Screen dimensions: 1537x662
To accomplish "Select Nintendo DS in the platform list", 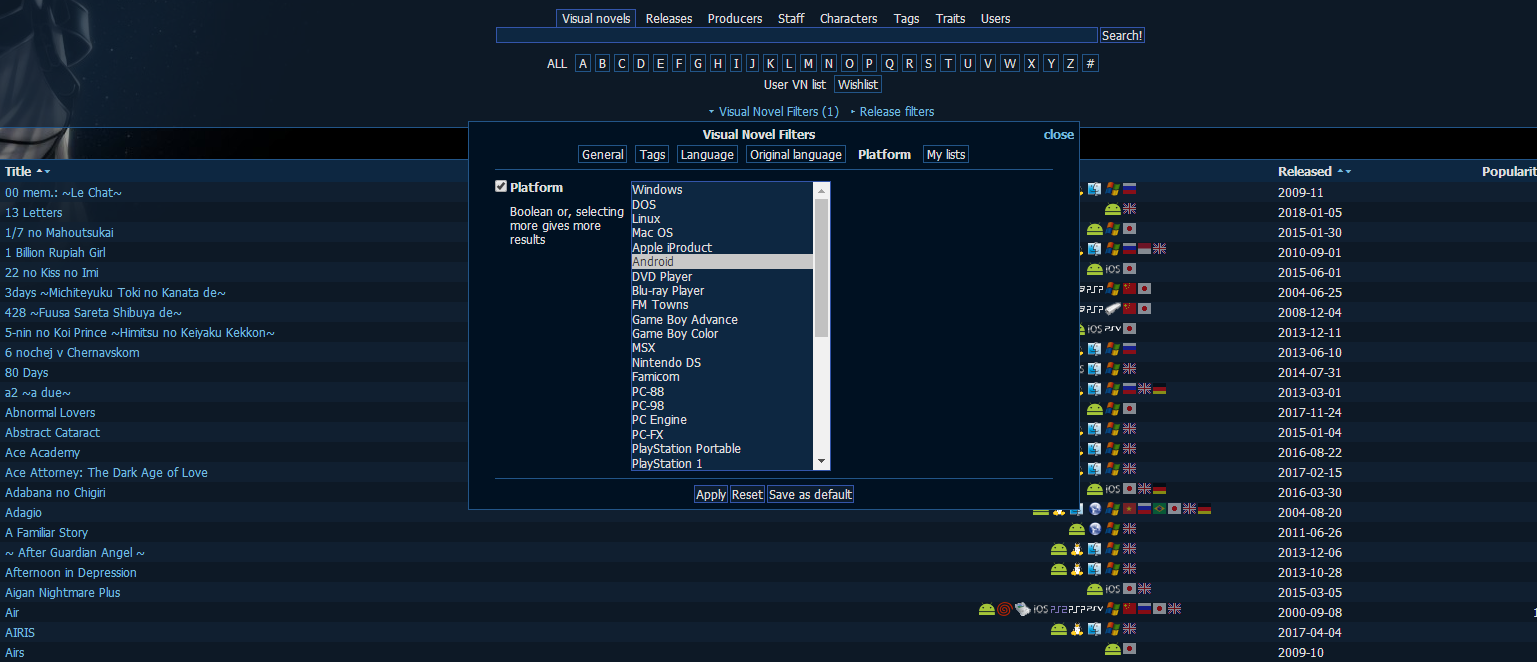I will (x=722, y=362).
